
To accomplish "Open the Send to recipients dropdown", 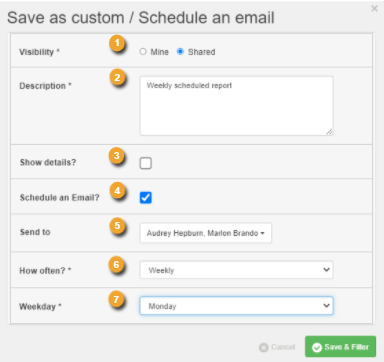I will (x=206, y=233).
